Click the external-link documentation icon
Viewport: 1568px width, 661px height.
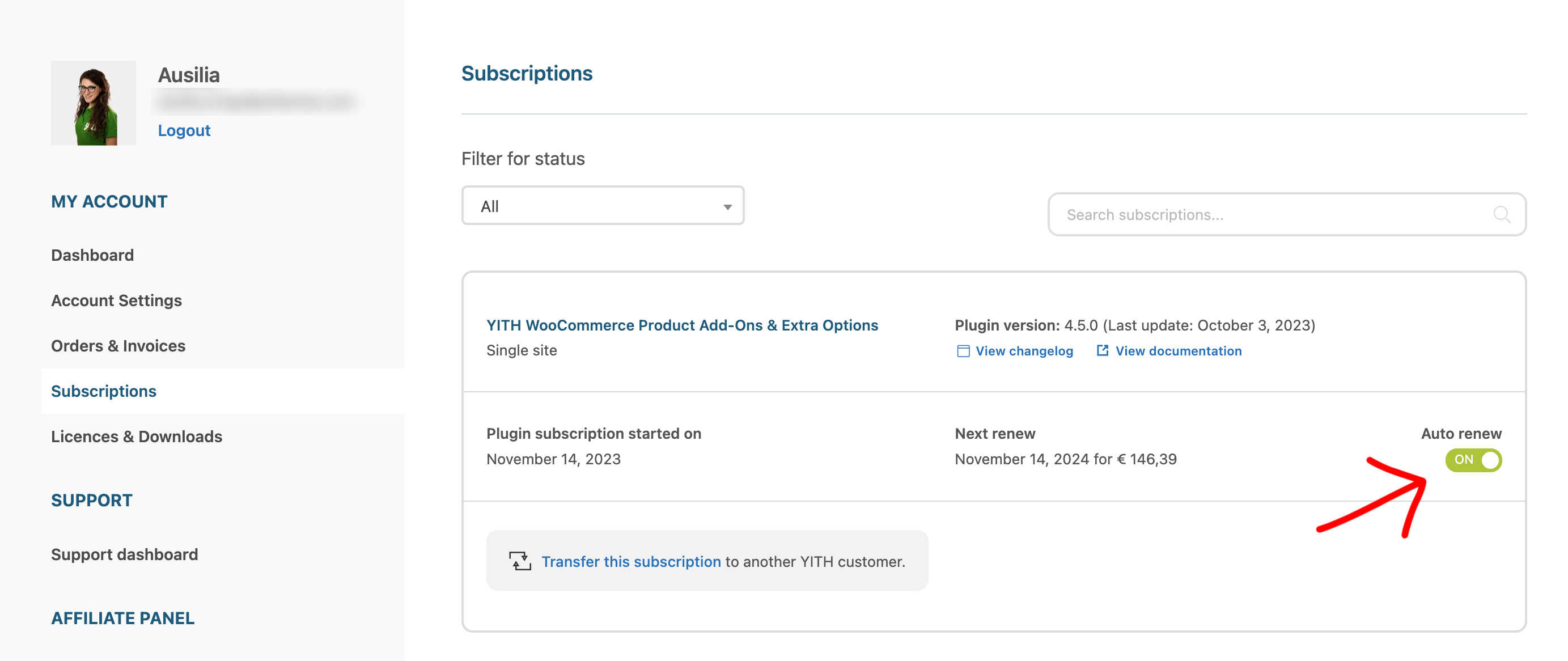tap(1103, 350)
